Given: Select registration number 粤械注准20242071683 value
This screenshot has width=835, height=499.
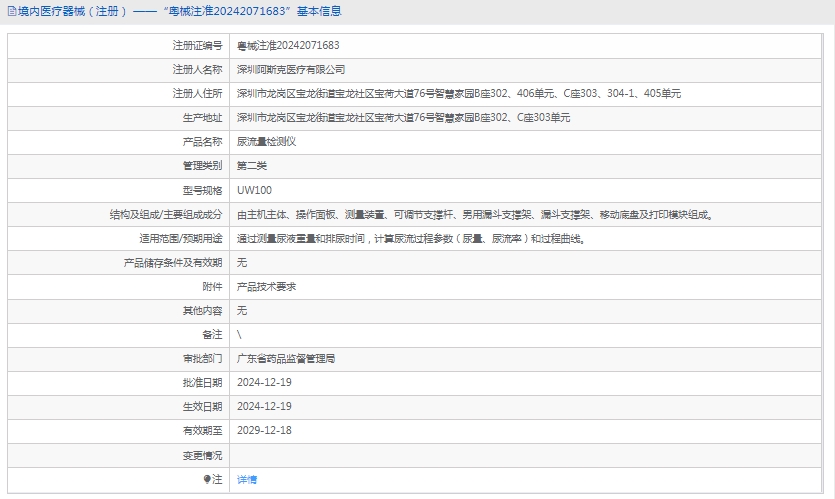Looking at the screenshot, I should click(288, 45).
